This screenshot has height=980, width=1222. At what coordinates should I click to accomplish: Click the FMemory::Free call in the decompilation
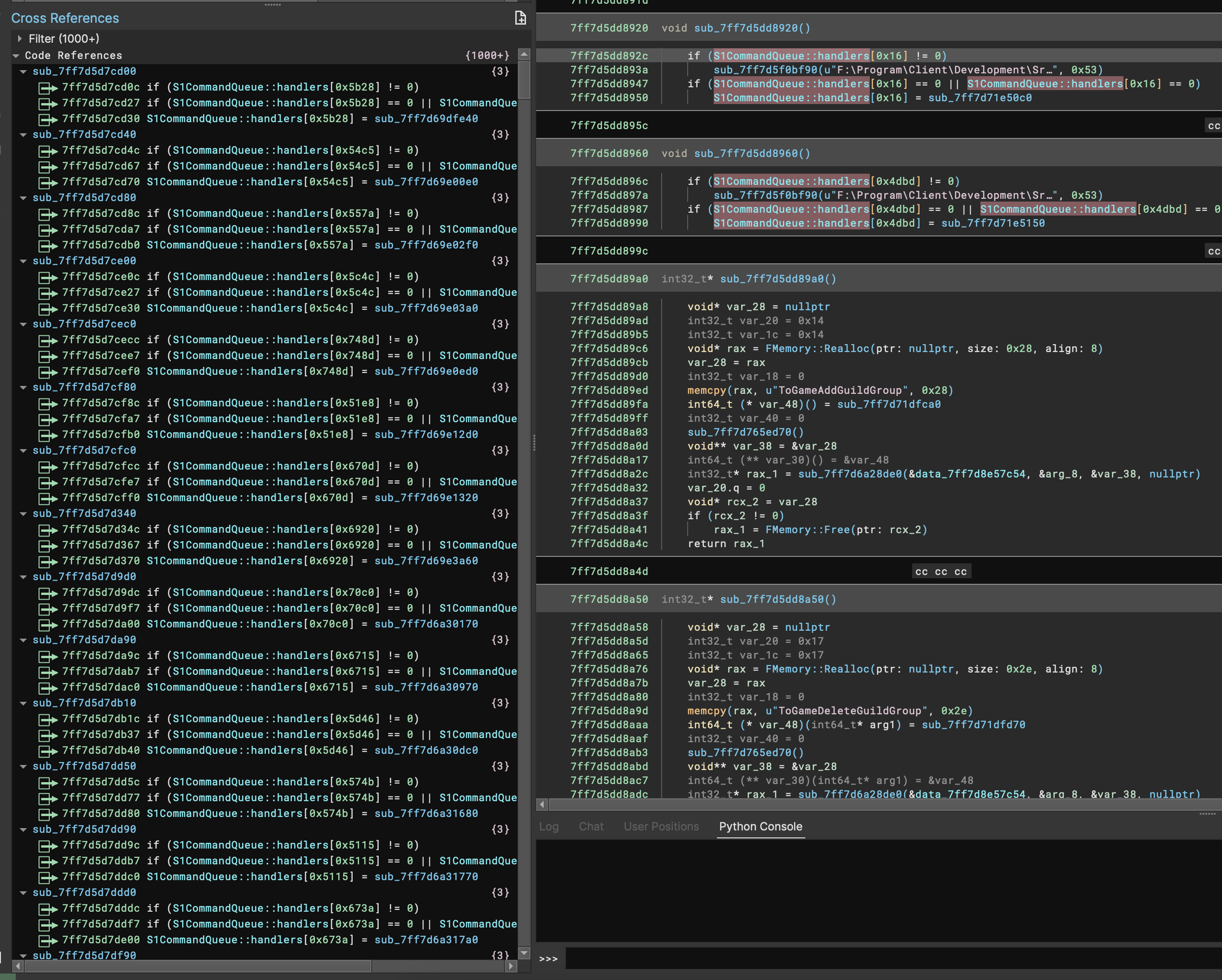807,529
